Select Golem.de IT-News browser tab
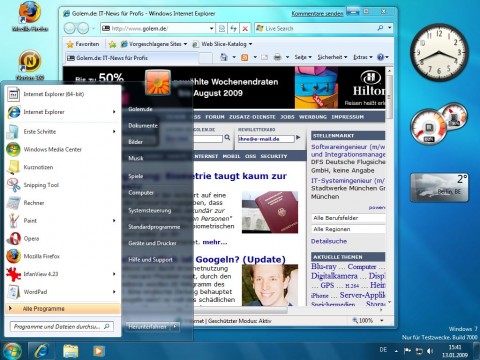The image size is (480, 360). point(132,58)
